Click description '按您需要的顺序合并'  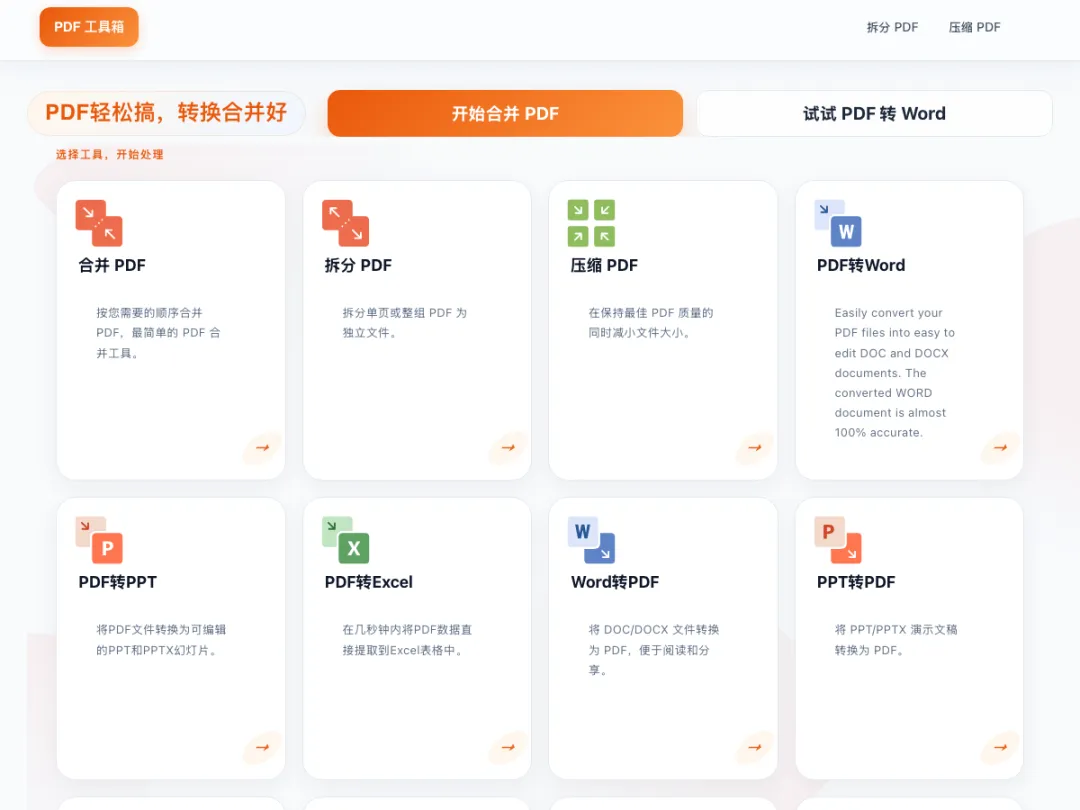149,313
